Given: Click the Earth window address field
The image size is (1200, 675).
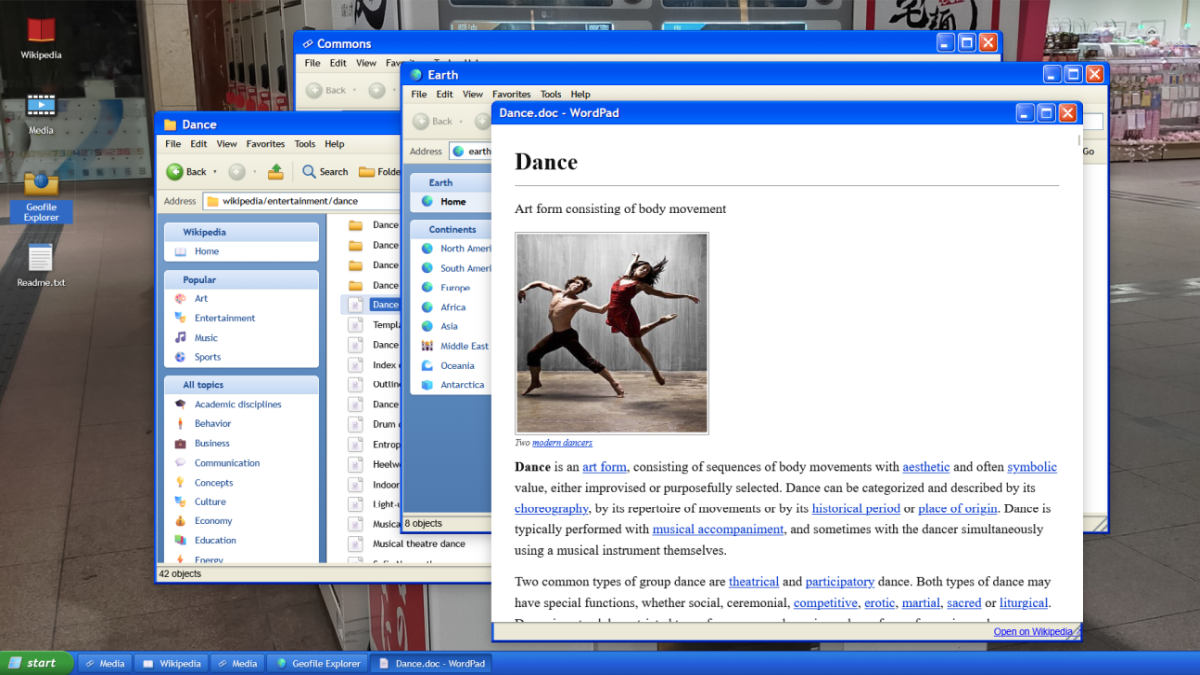Looking at the screenshot, I should (x=470, y=151).
